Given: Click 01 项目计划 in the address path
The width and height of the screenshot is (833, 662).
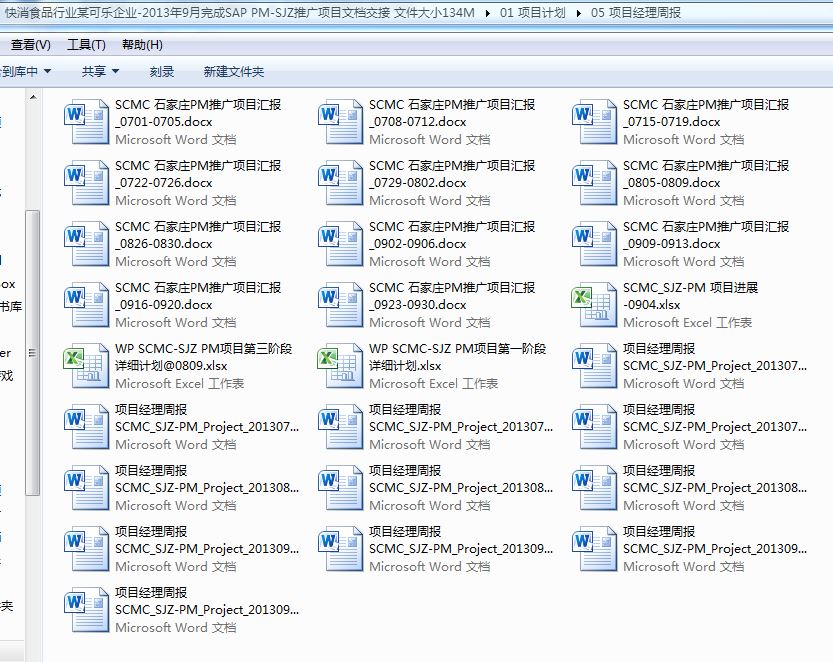Looking at the screenshot, I should coord(532,12).
